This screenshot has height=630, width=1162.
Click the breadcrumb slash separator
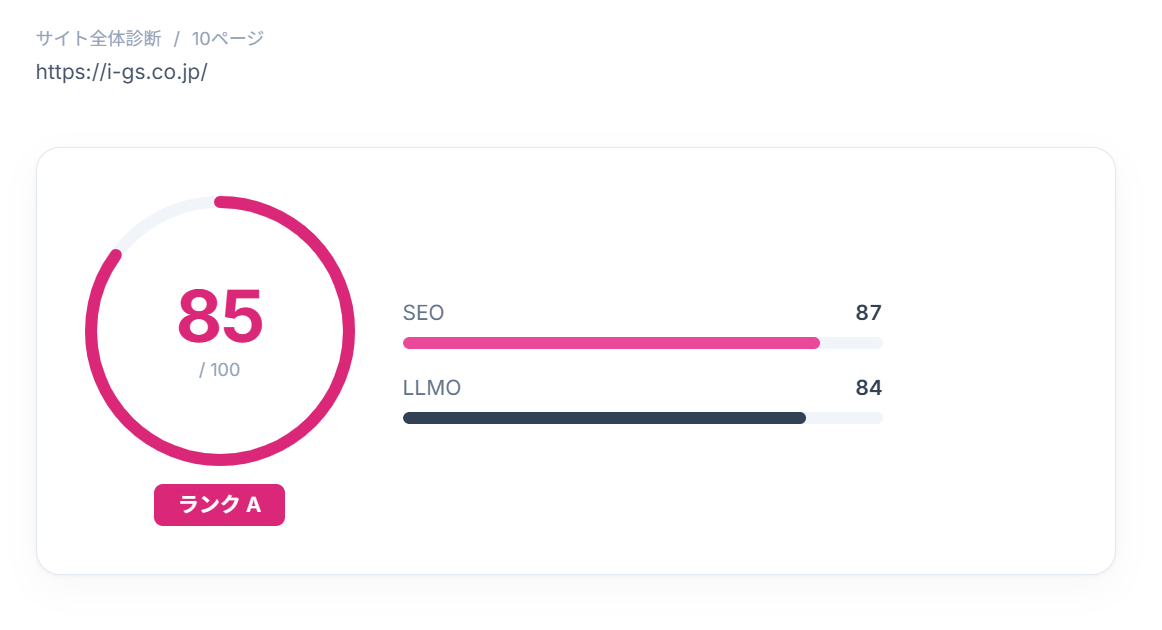point(176,39)
